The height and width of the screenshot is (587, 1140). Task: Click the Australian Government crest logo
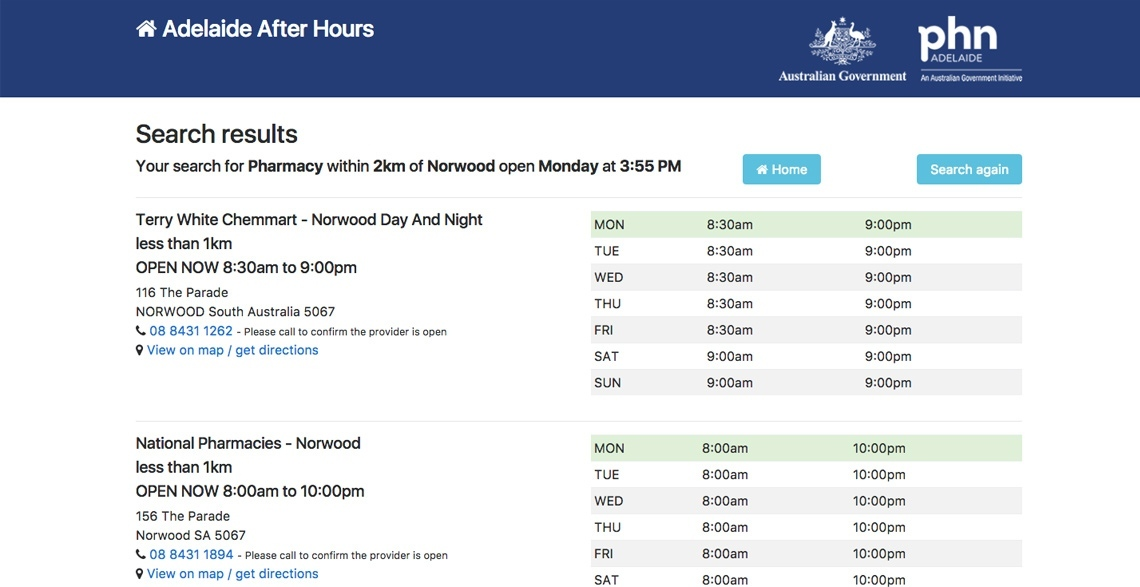pos(843,45)
